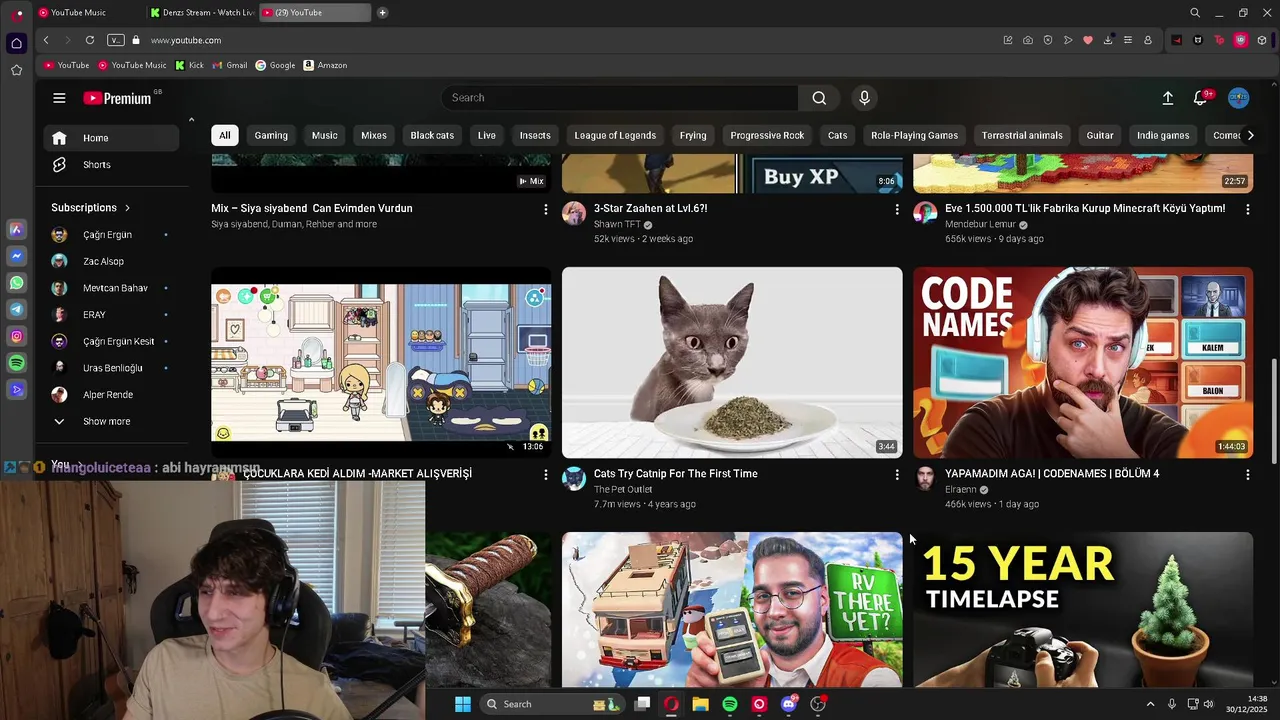The height and width of the screenshot is (720, 1280).
Task: Open Shorts in YouTube sidebar
Action: tap(111, 165)
